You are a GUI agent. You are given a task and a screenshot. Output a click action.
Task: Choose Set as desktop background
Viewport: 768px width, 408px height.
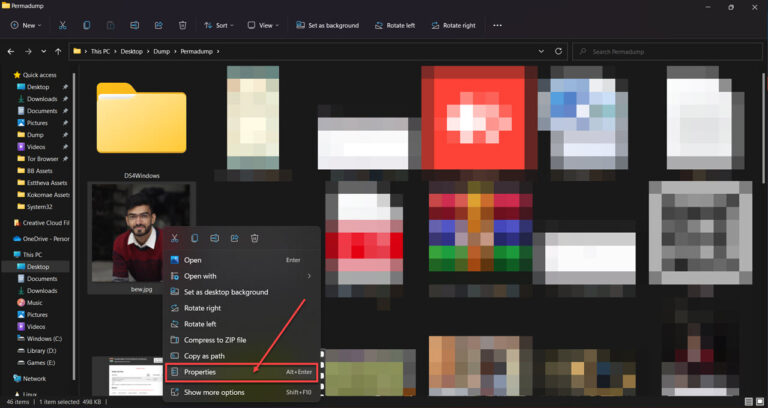pos(241,292)
